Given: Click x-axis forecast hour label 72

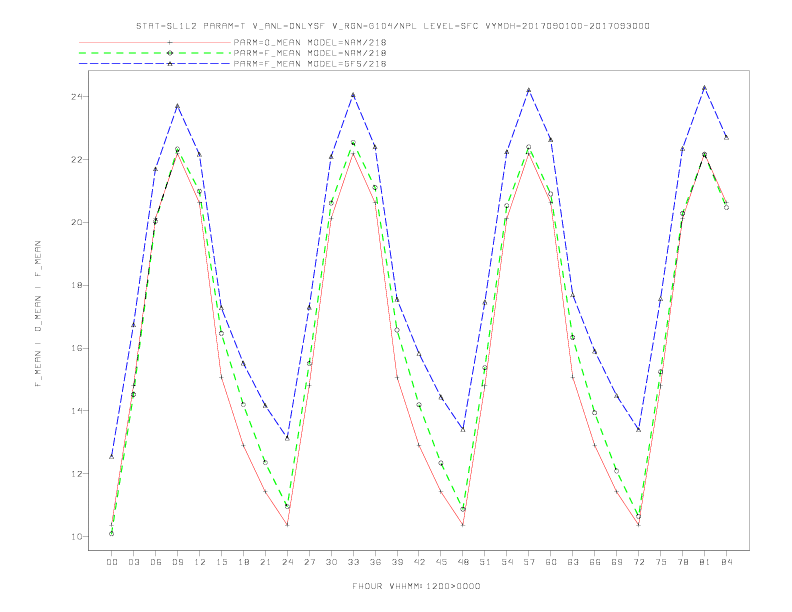Looking at the screenshot, I should point(638,562).
